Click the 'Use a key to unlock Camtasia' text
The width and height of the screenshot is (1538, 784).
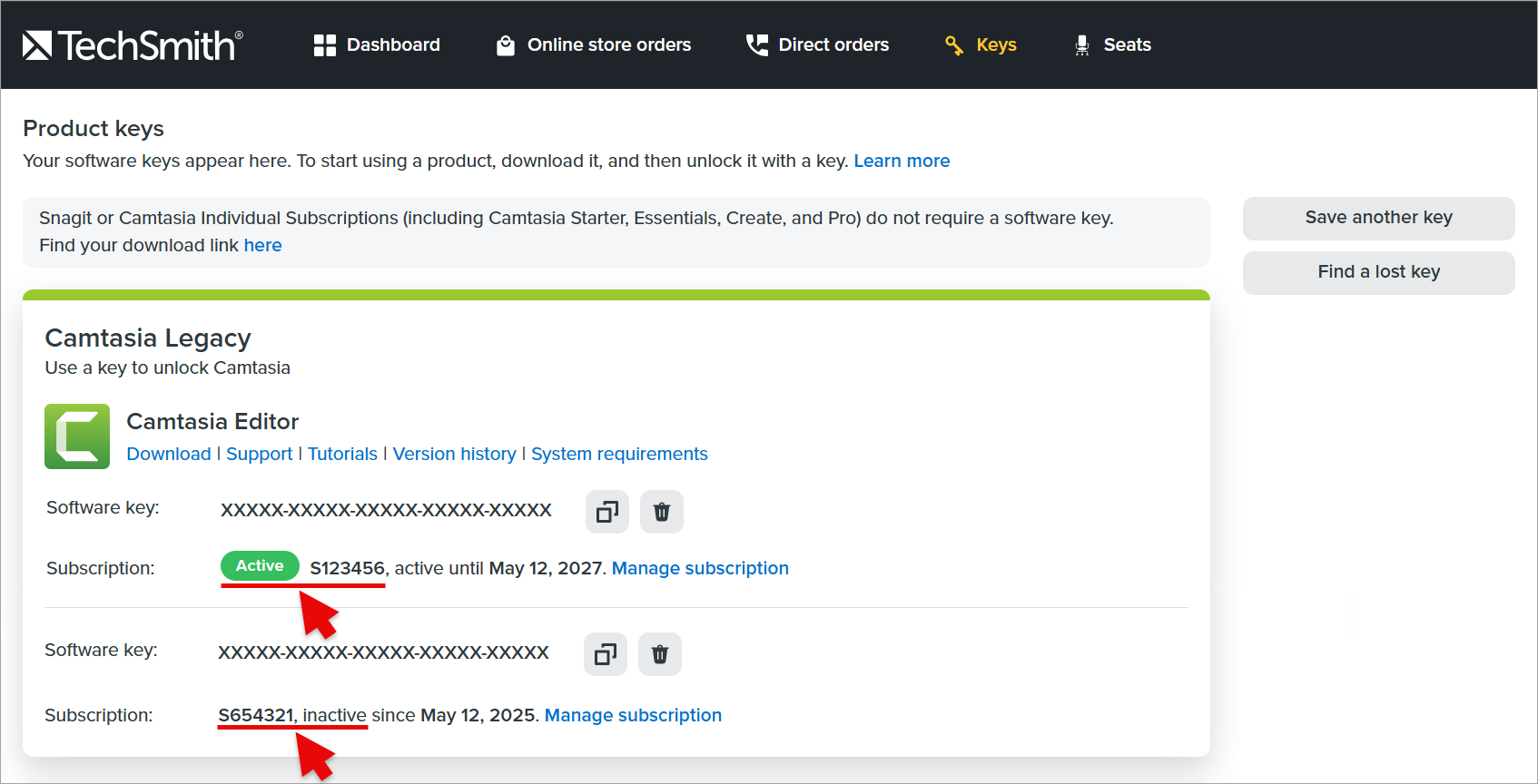[x=168, y=368]
